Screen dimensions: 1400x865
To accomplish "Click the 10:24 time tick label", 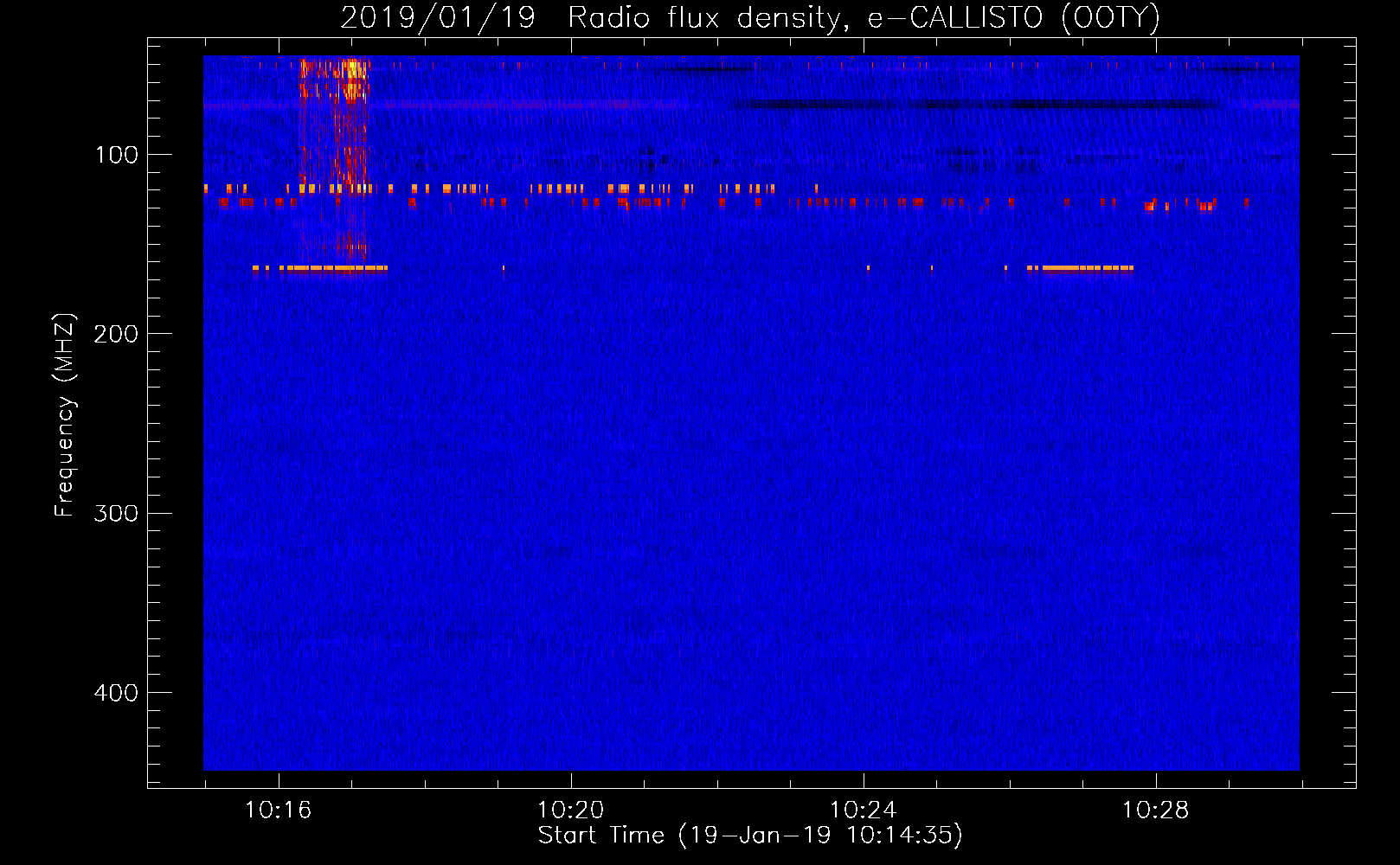I will point(863,810).
